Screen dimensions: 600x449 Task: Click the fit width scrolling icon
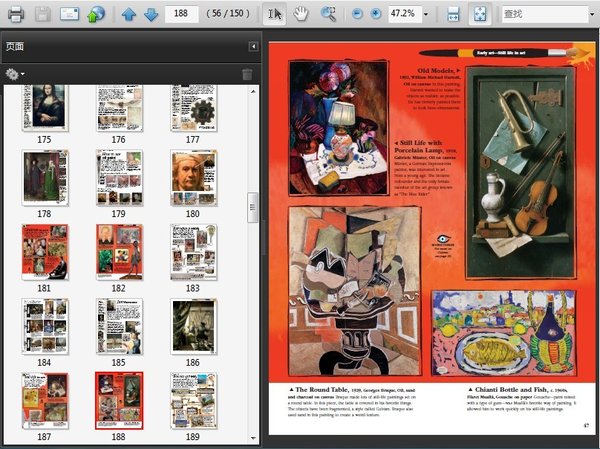[x=453, y=14]
